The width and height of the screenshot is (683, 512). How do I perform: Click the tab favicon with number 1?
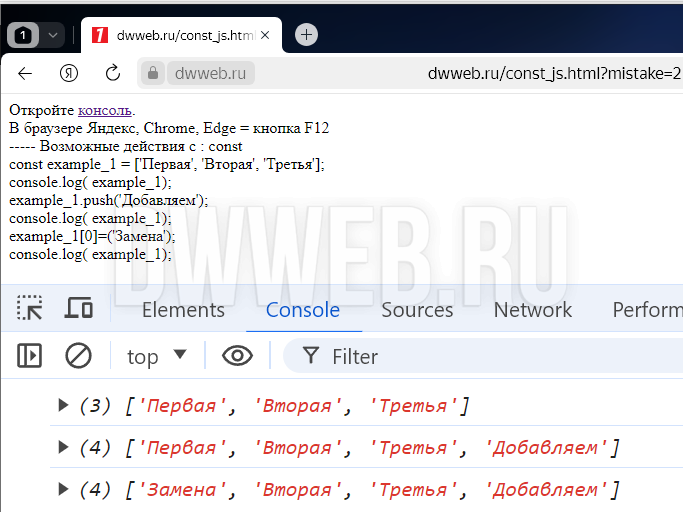click(x=100, y=35)
